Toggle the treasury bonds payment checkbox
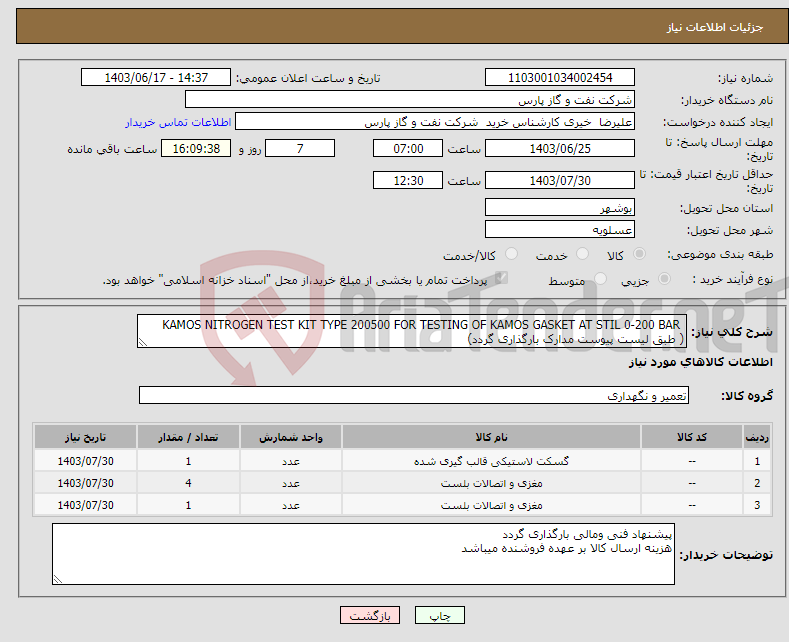This screenshot has height=642, width=789. tap(501, 278)
